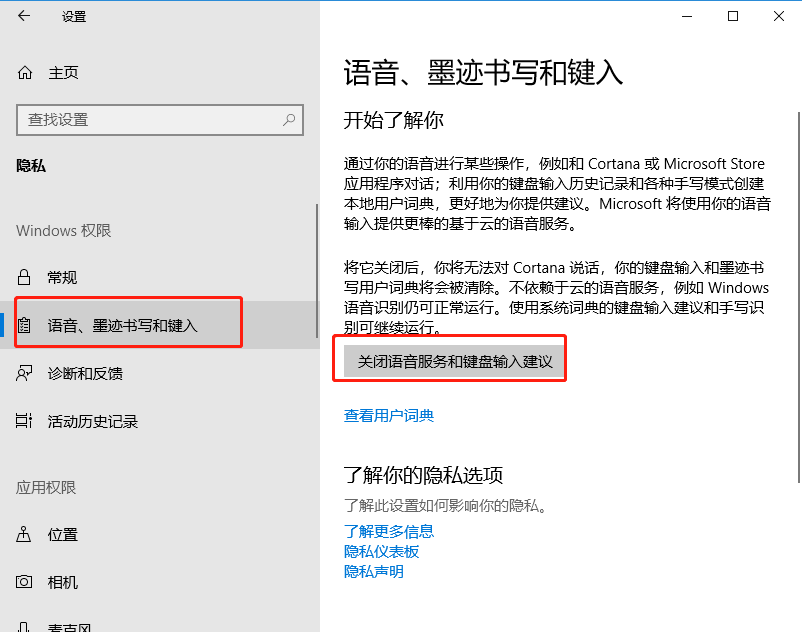Screen dimensions: 802x632
Task: Click the feedback icon beside 诊断和反馈
Action: pos(25,373)
